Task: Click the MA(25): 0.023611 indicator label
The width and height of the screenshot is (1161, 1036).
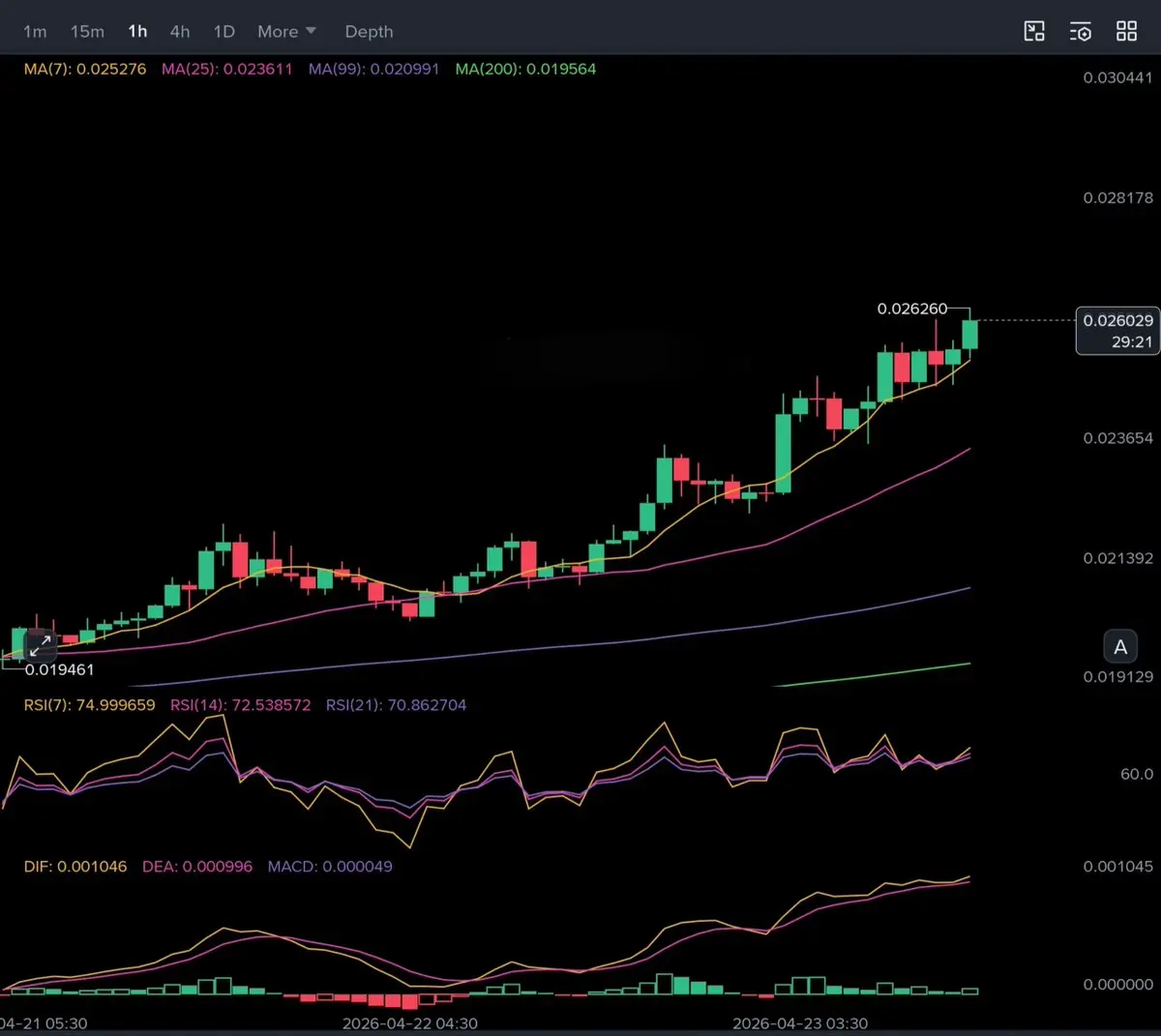Action: click(227, 69)
